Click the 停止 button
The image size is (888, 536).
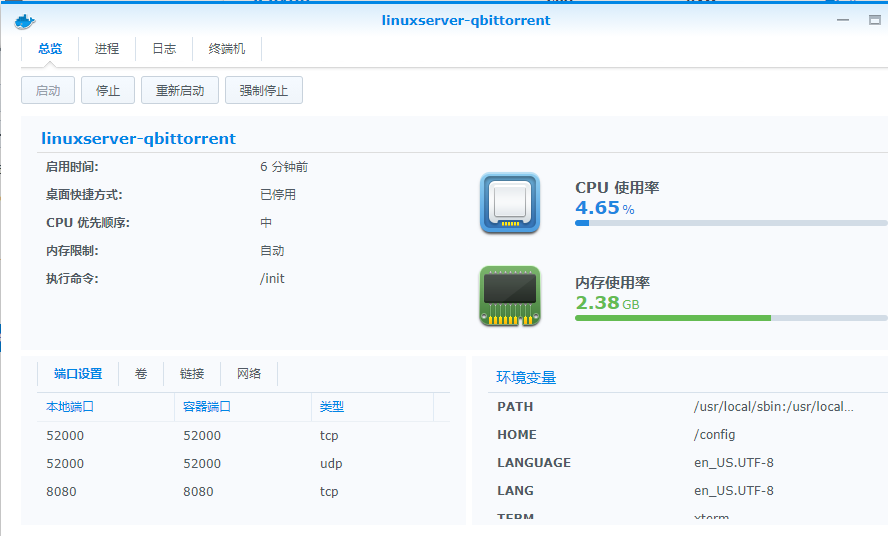pos(108,90)
